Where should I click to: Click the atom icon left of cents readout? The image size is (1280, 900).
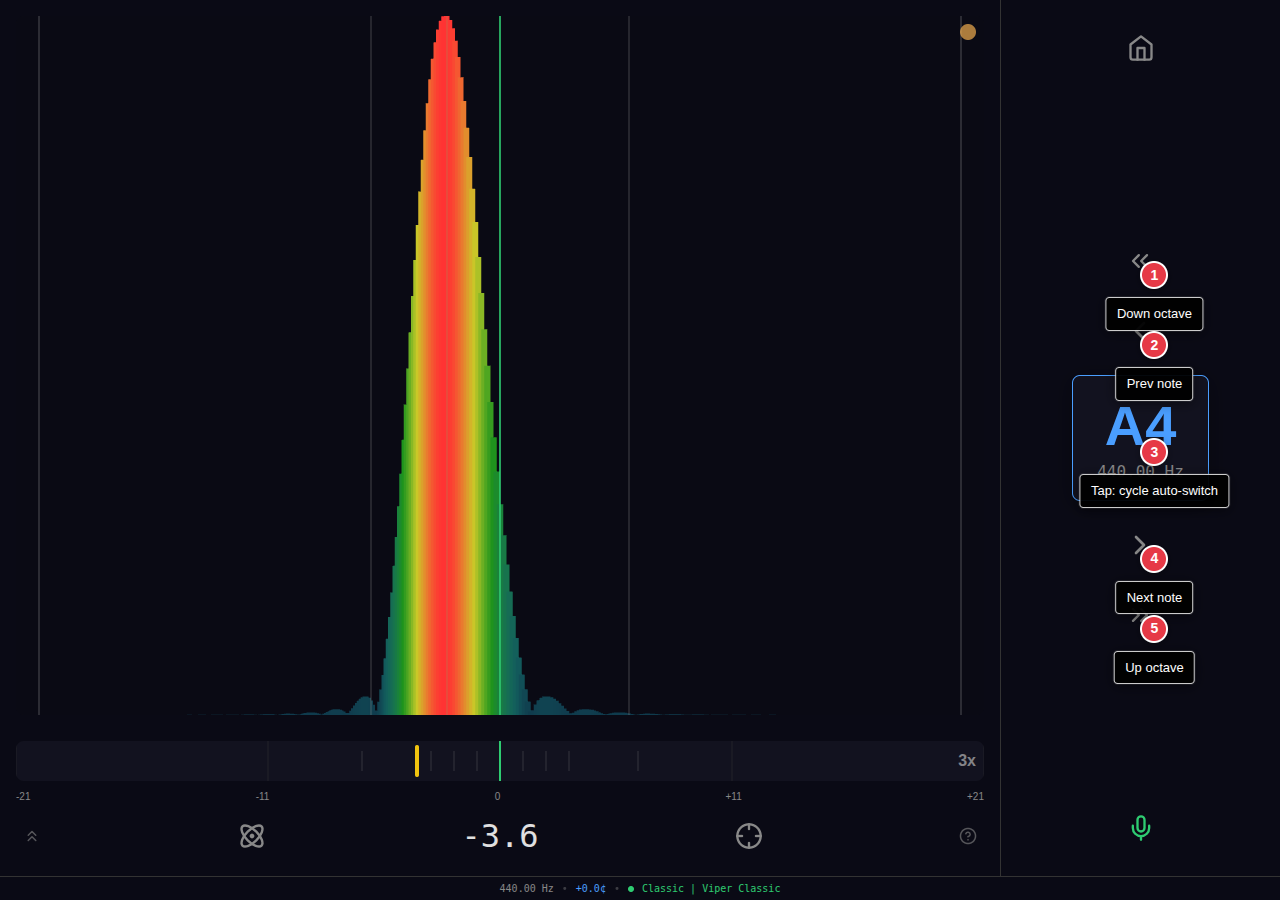point(252,836)
